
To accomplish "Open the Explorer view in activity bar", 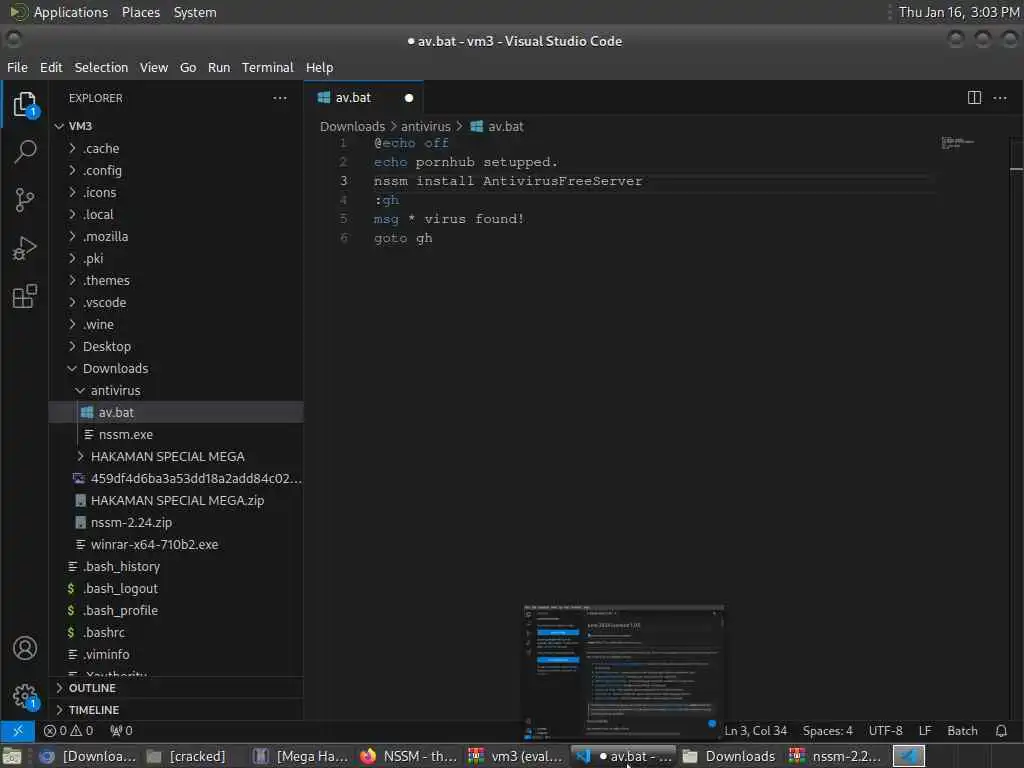I will 25,104.
